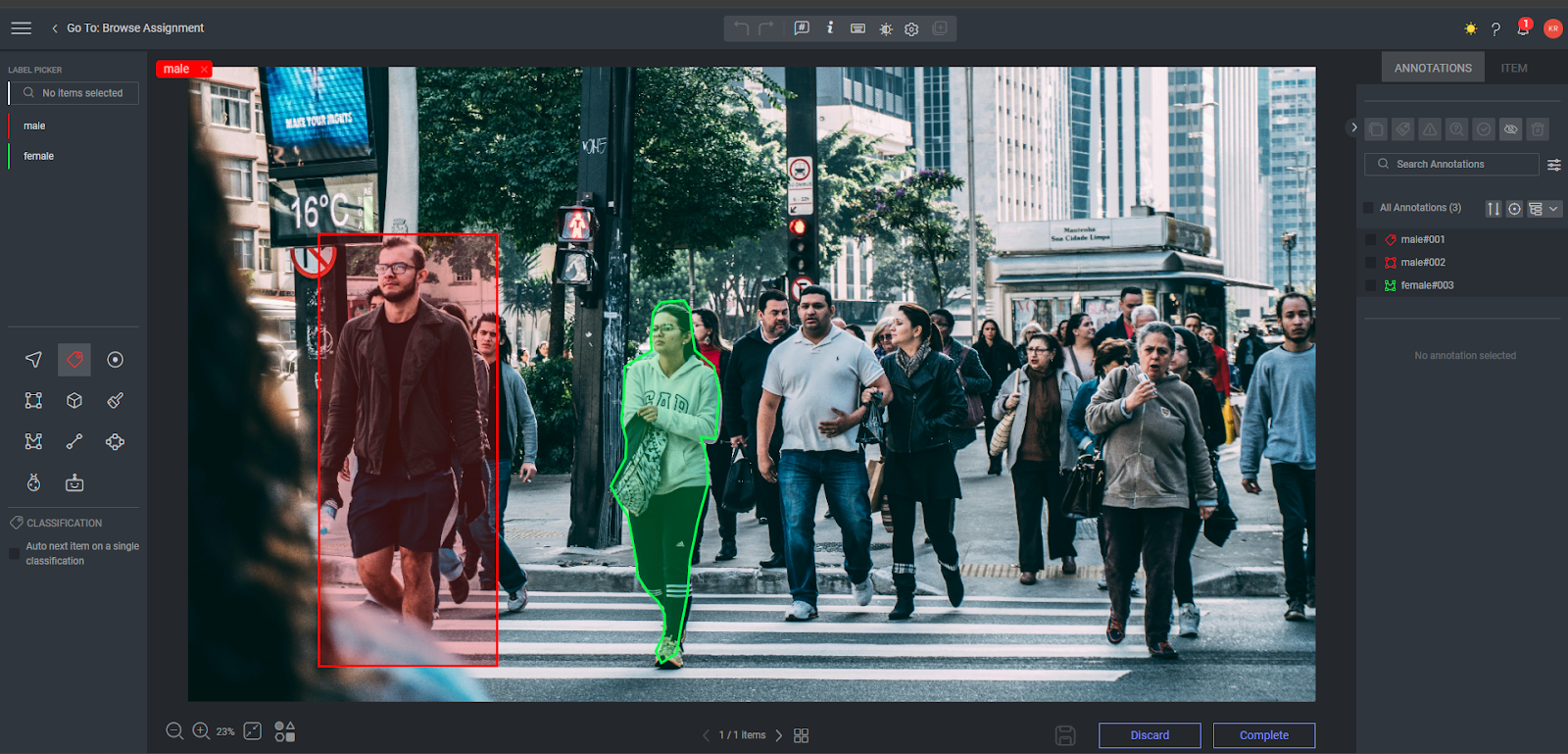Open the image brightness and contrast controls
1568x754 pixels.
pyautogui.click(x=886, y=28)
